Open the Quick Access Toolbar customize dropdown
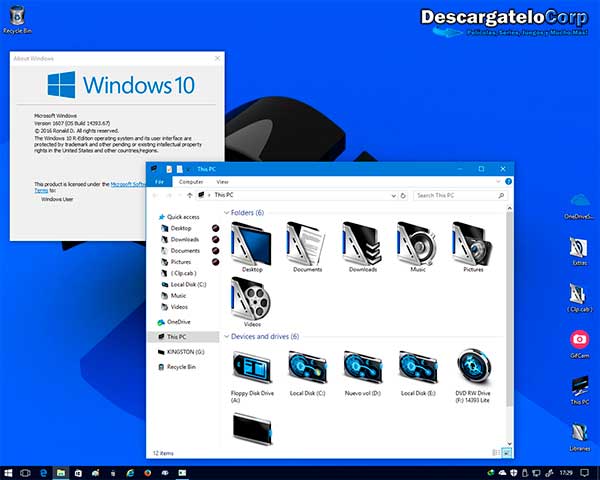Viewport: 600px width, 480px height. coord(189,169)
